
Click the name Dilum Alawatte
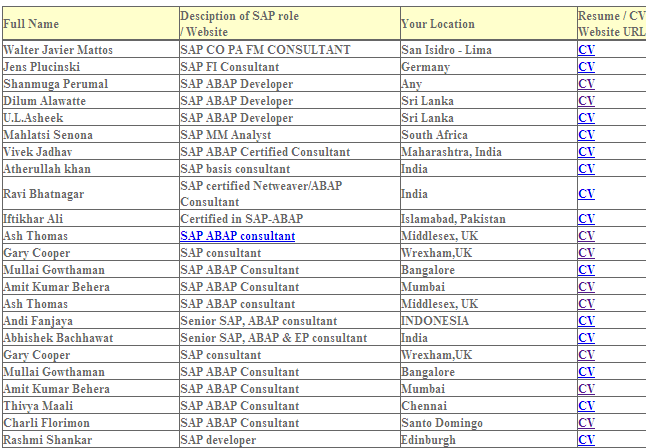(44, 101)
